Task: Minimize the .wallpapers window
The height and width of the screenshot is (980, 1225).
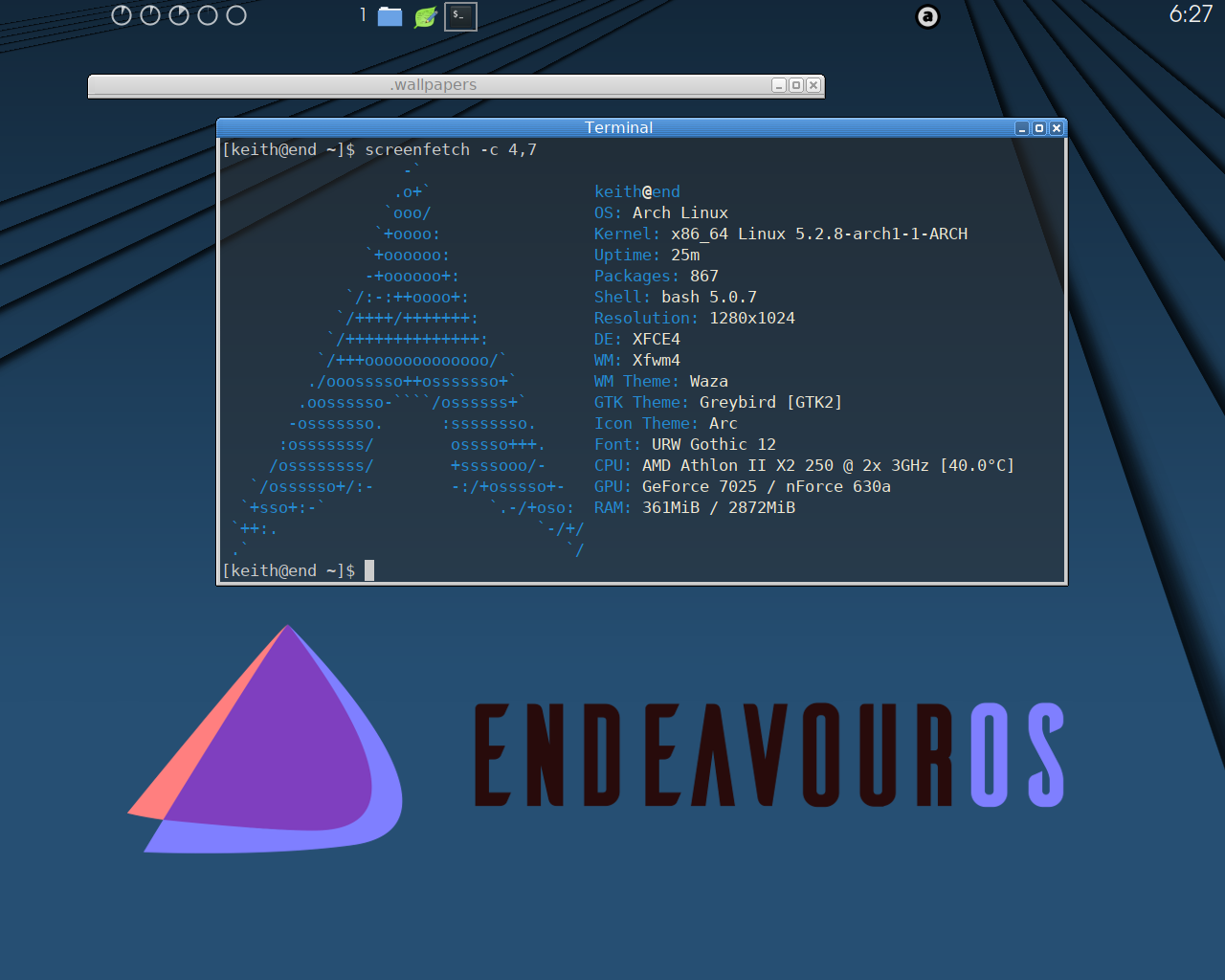Action: (x=779, y=85)
